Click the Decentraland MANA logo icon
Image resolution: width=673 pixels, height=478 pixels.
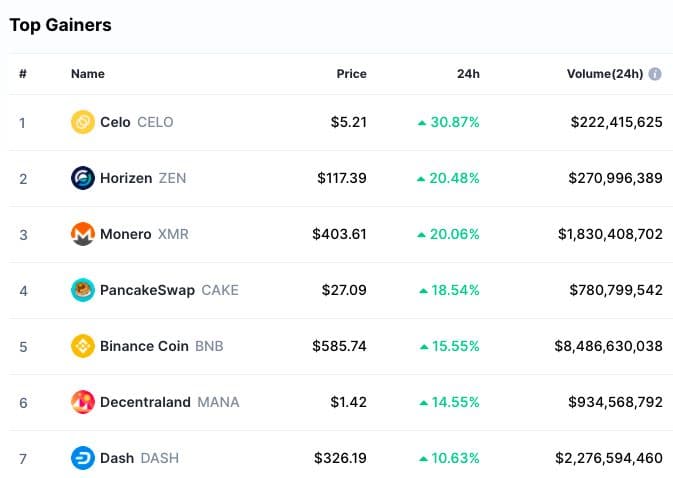point(83,402)
